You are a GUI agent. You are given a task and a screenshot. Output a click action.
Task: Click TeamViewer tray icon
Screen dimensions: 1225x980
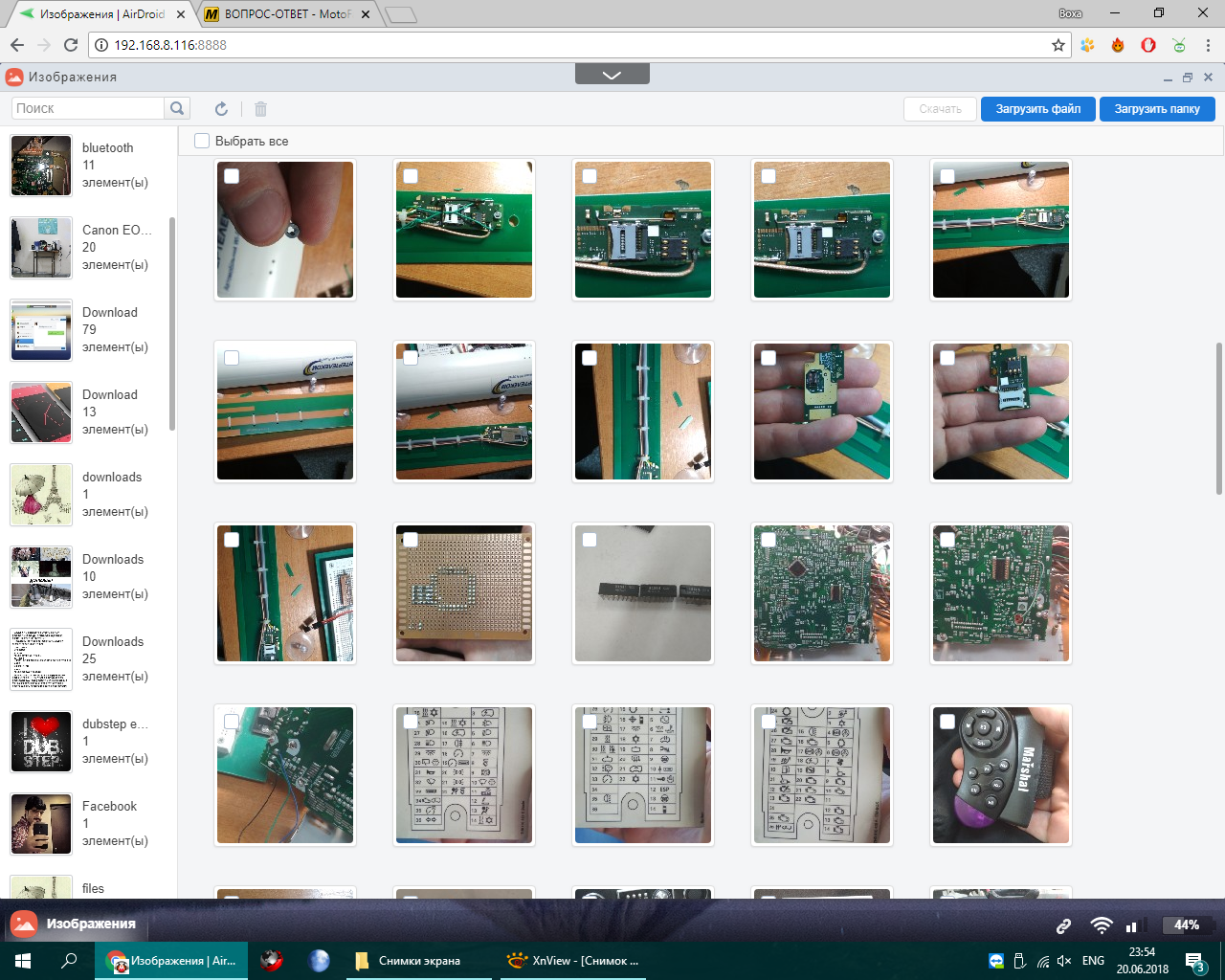[996, 961]
